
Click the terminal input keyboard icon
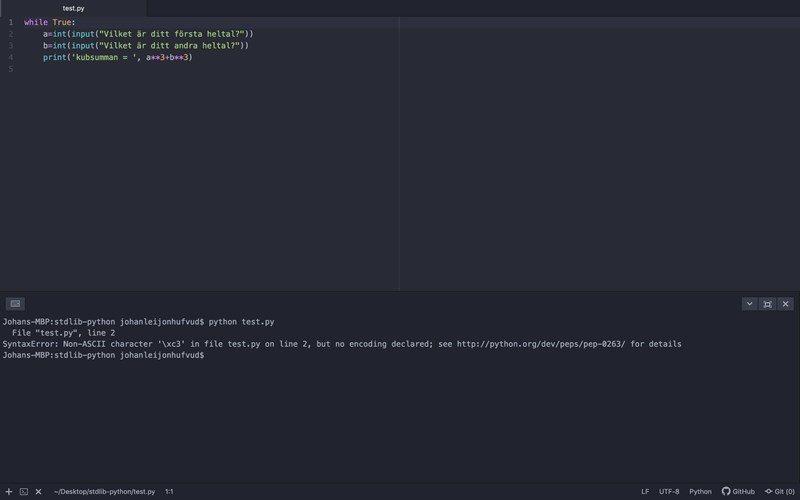tap(15, 304)
